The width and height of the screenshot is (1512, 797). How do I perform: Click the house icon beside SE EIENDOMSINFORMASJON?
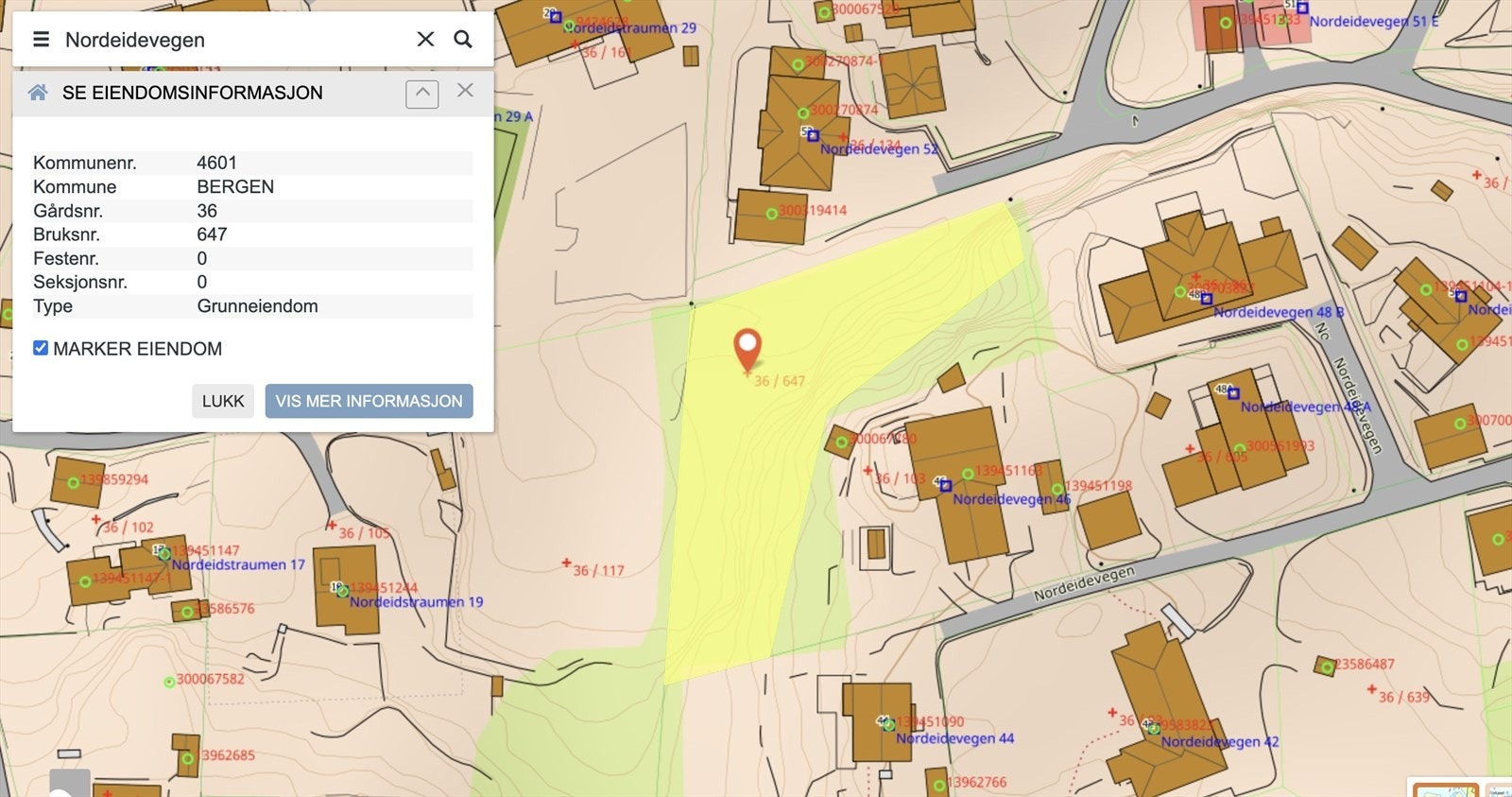pyautogui.click(x=38, y=93)
